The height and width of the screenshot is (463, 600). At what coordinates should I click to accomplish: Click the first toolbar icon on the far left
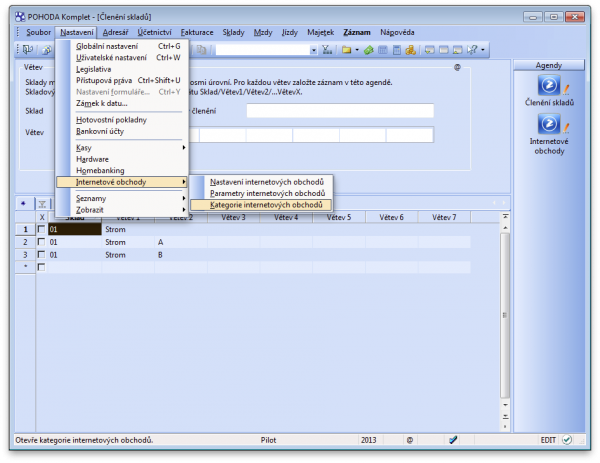[28, 50]
